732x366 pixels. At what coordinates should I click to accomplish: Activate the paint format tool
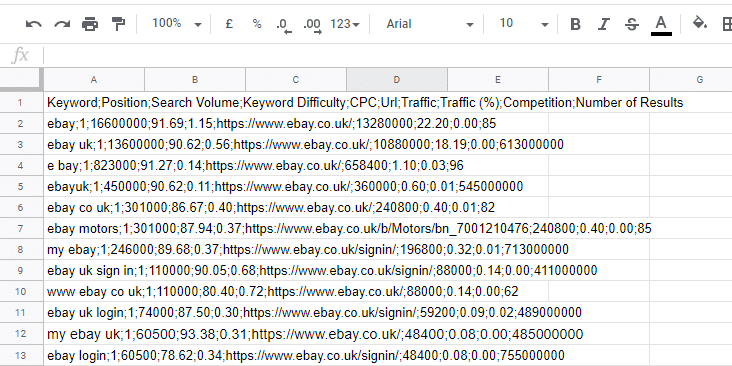point(119,24)
